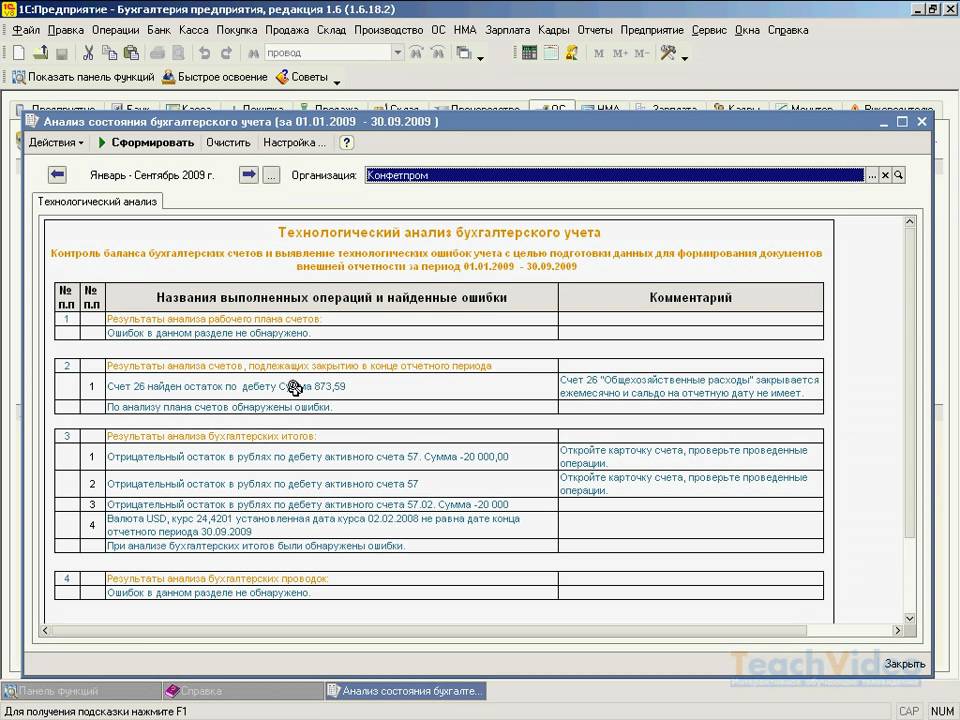Viewport: 960px width, 720px height.
Task: Switch to Анализ состояния бухгалте... taskbar window
Action: (x=405, y=691)
